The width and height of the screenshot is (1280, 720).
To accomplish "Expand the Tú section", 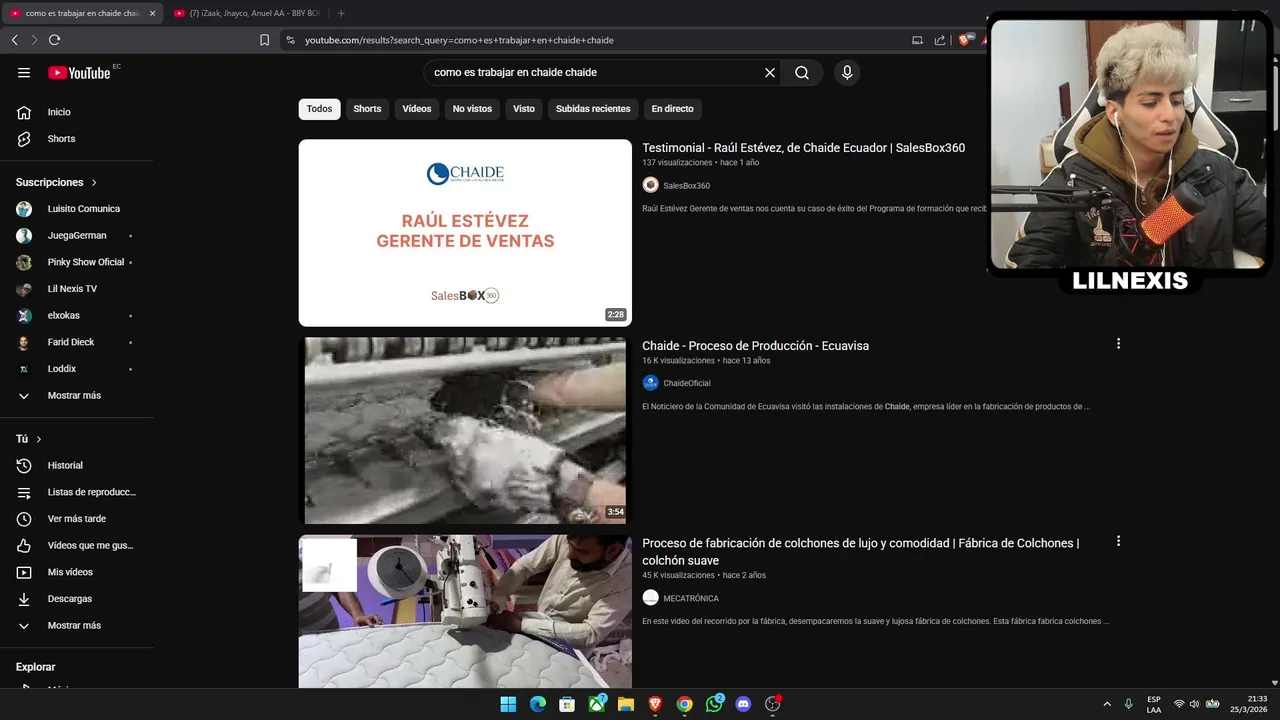I will (x=29, y=439).
